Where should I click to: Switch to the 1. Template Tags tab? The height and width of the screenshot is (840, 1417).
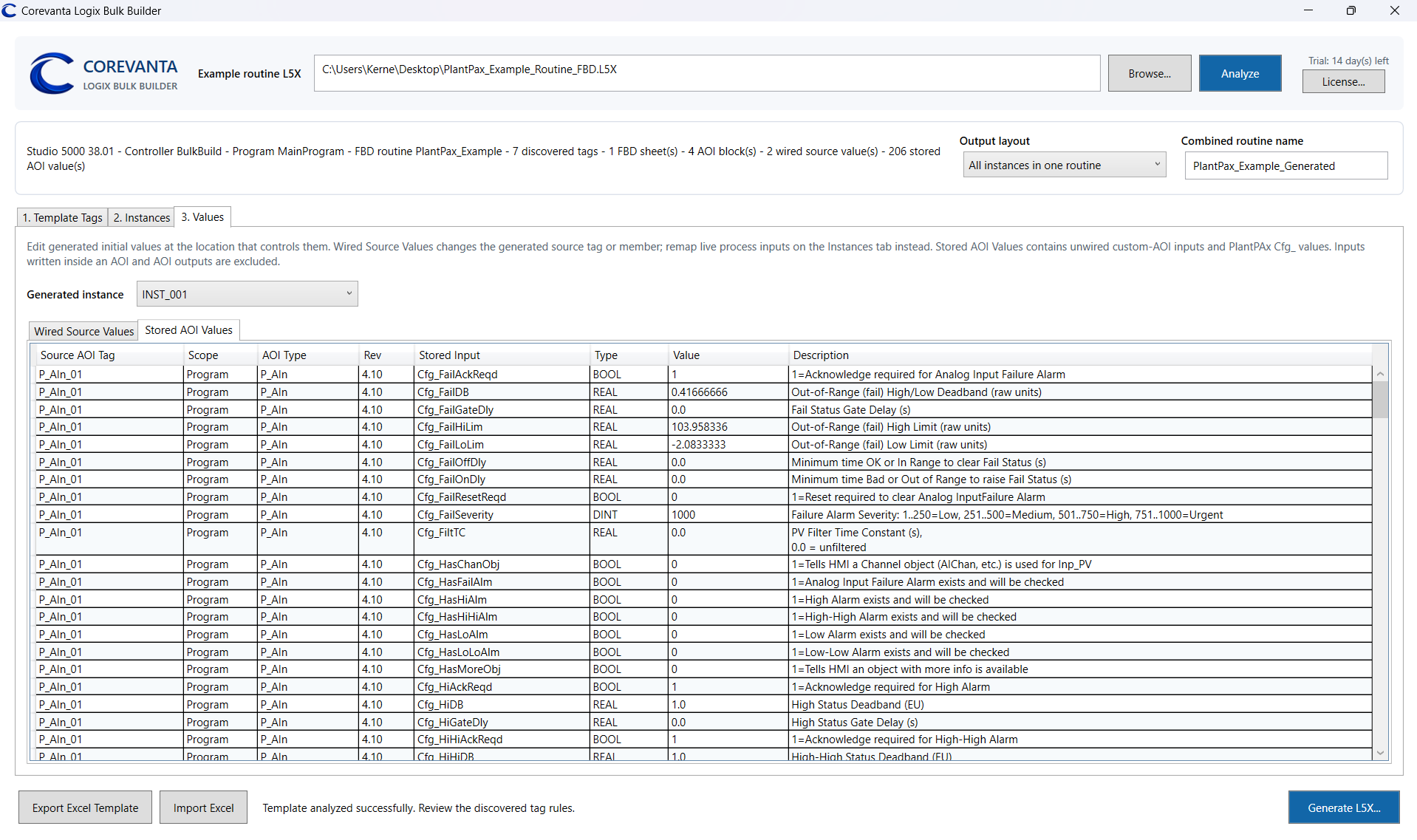[x=62, y=217]
